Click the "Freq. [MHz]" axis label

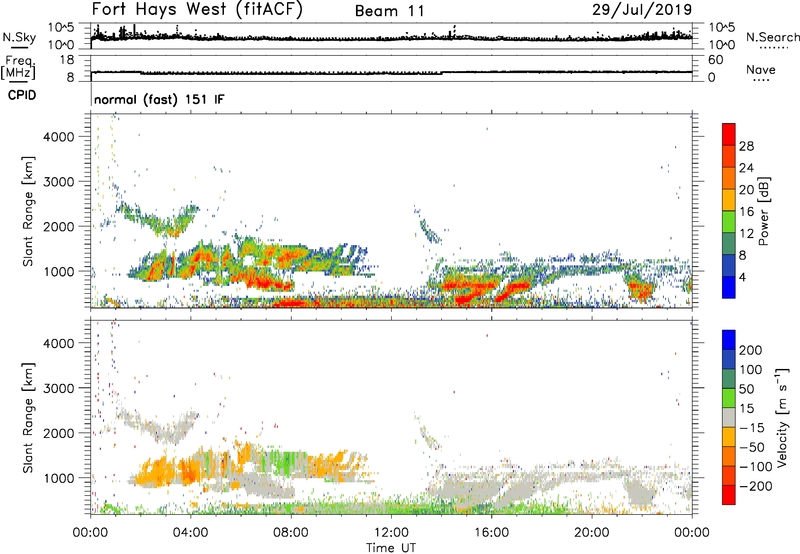click(x=18, y=68)
